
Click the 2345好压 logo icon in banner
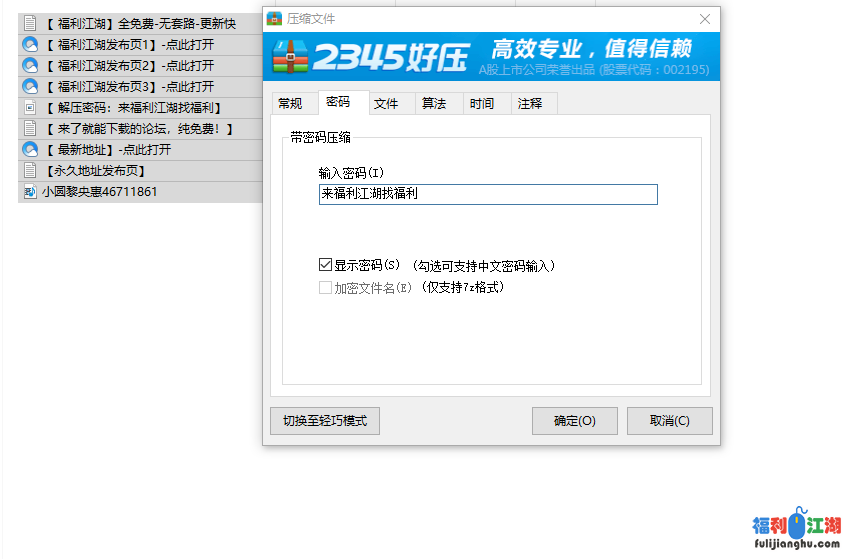tap(292, 56)
